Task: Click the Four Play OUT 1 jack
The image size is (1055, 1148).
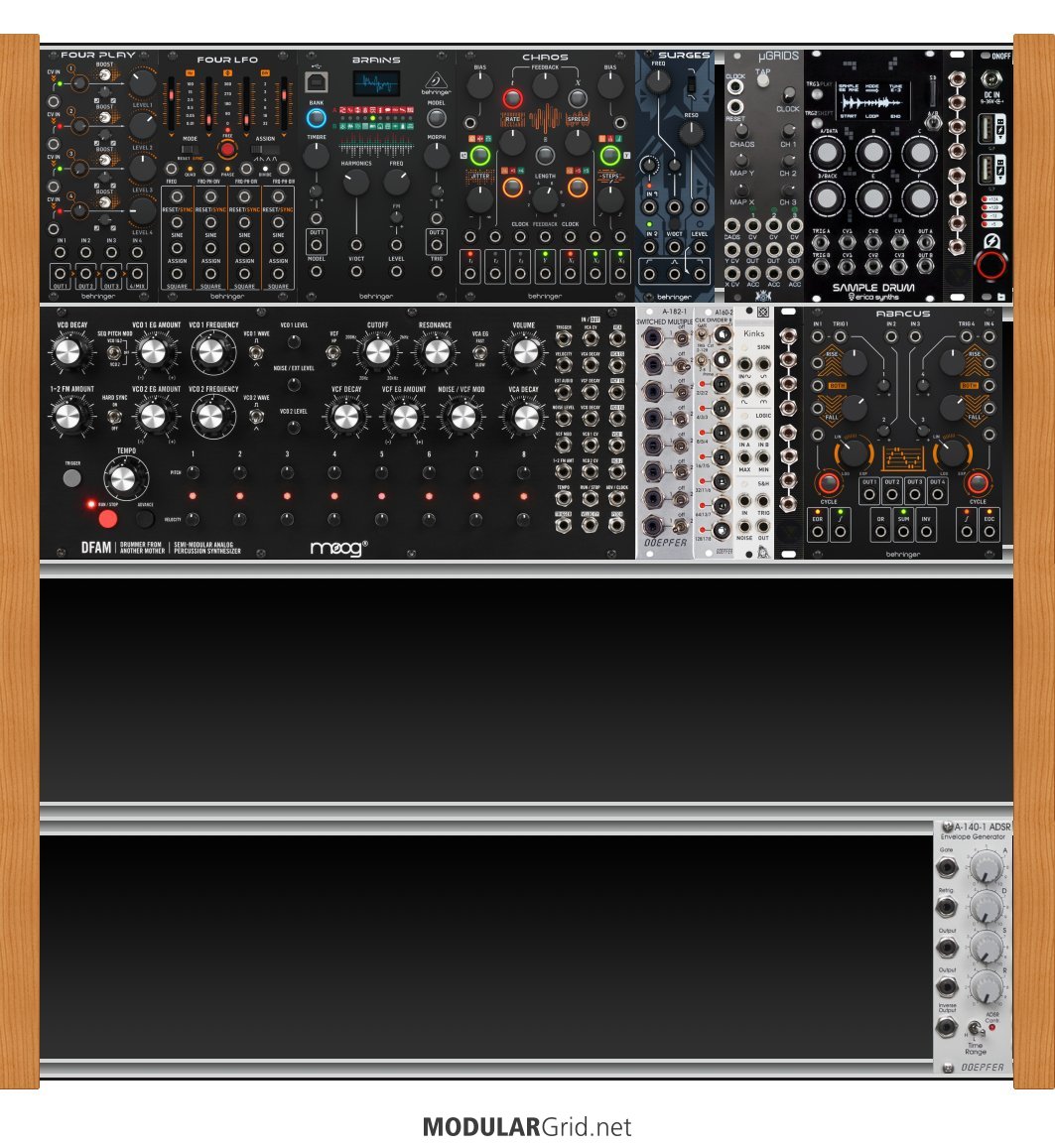Action: tap(60, 275)
